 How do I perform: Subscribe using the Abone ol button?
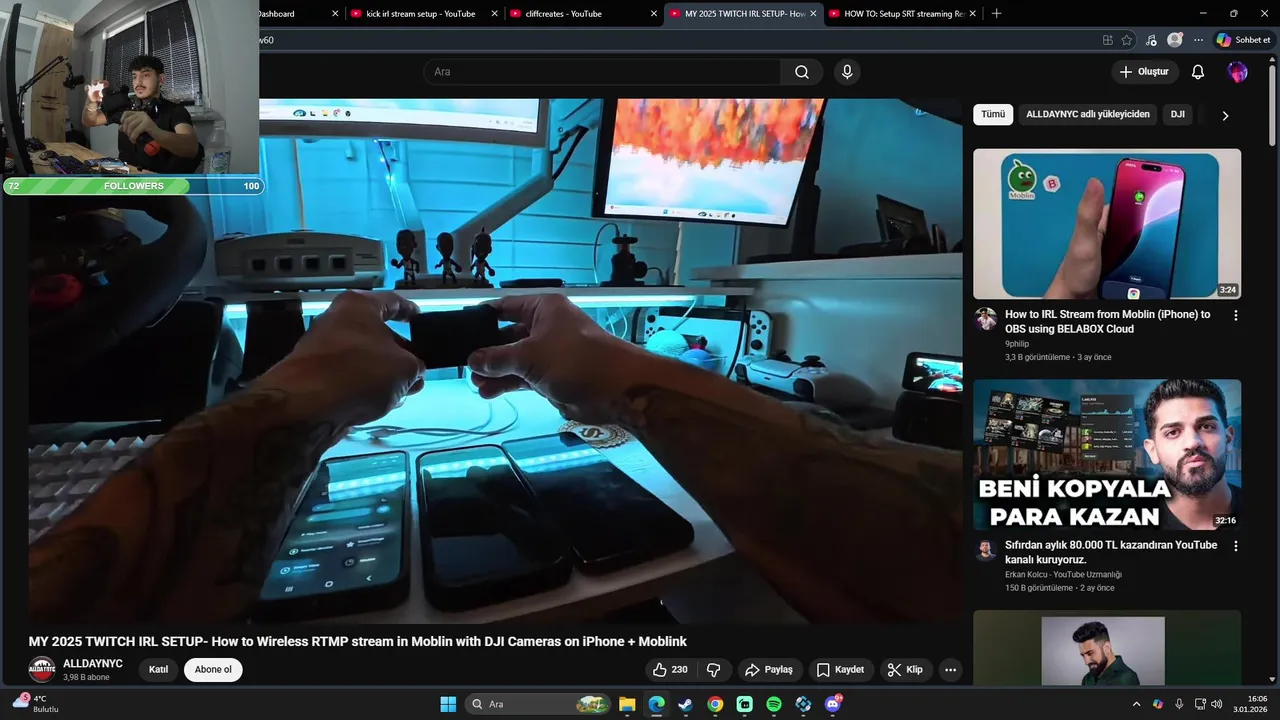(x=213, y=670)
